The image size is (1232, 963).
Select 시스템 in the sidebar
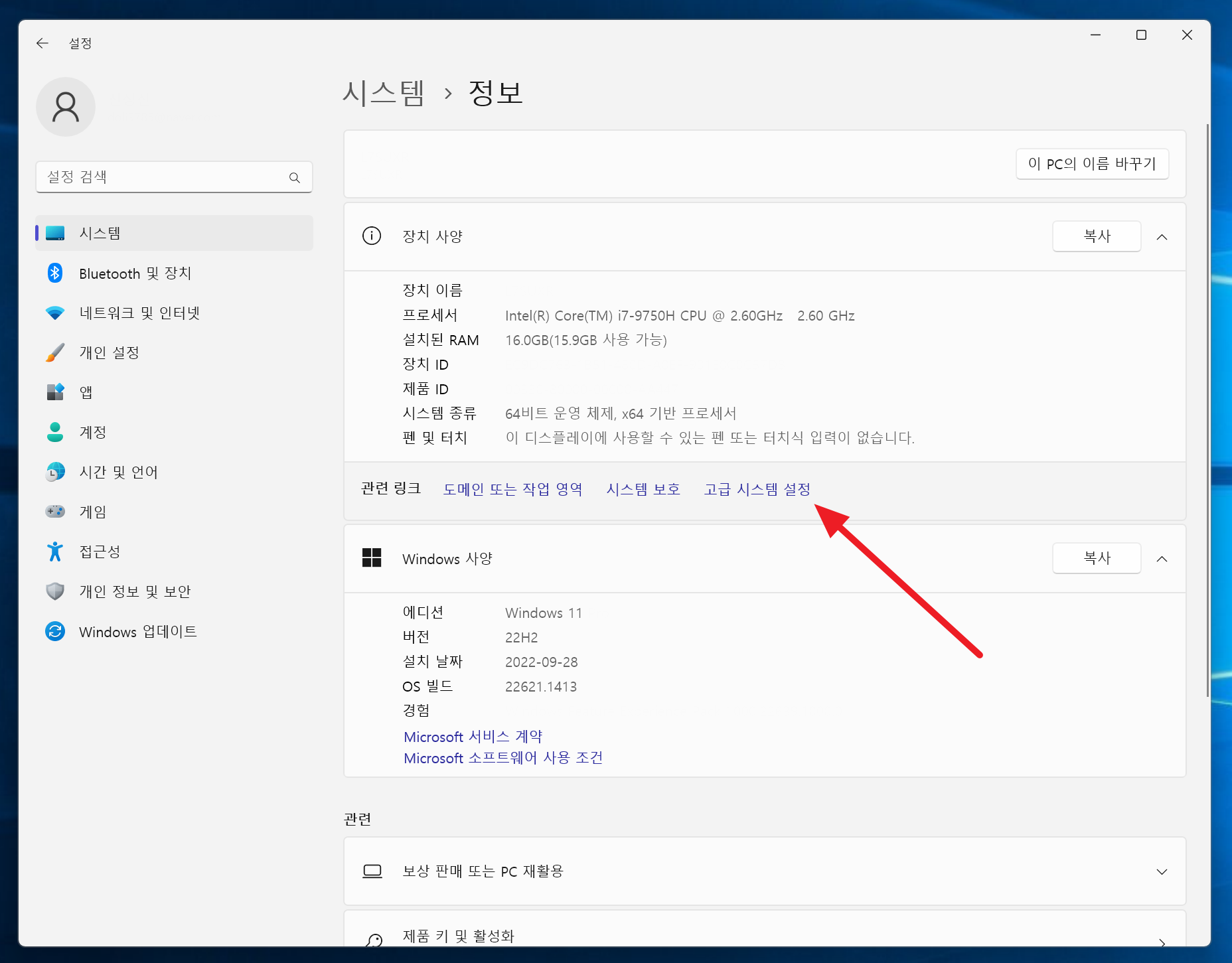pyautogui.click(x=174, y=233)
